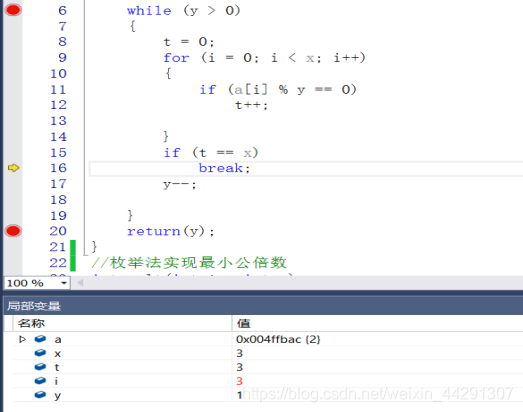Select the value of variable y
This screenshot has height=412, width=523.
(x=239, y=395)
